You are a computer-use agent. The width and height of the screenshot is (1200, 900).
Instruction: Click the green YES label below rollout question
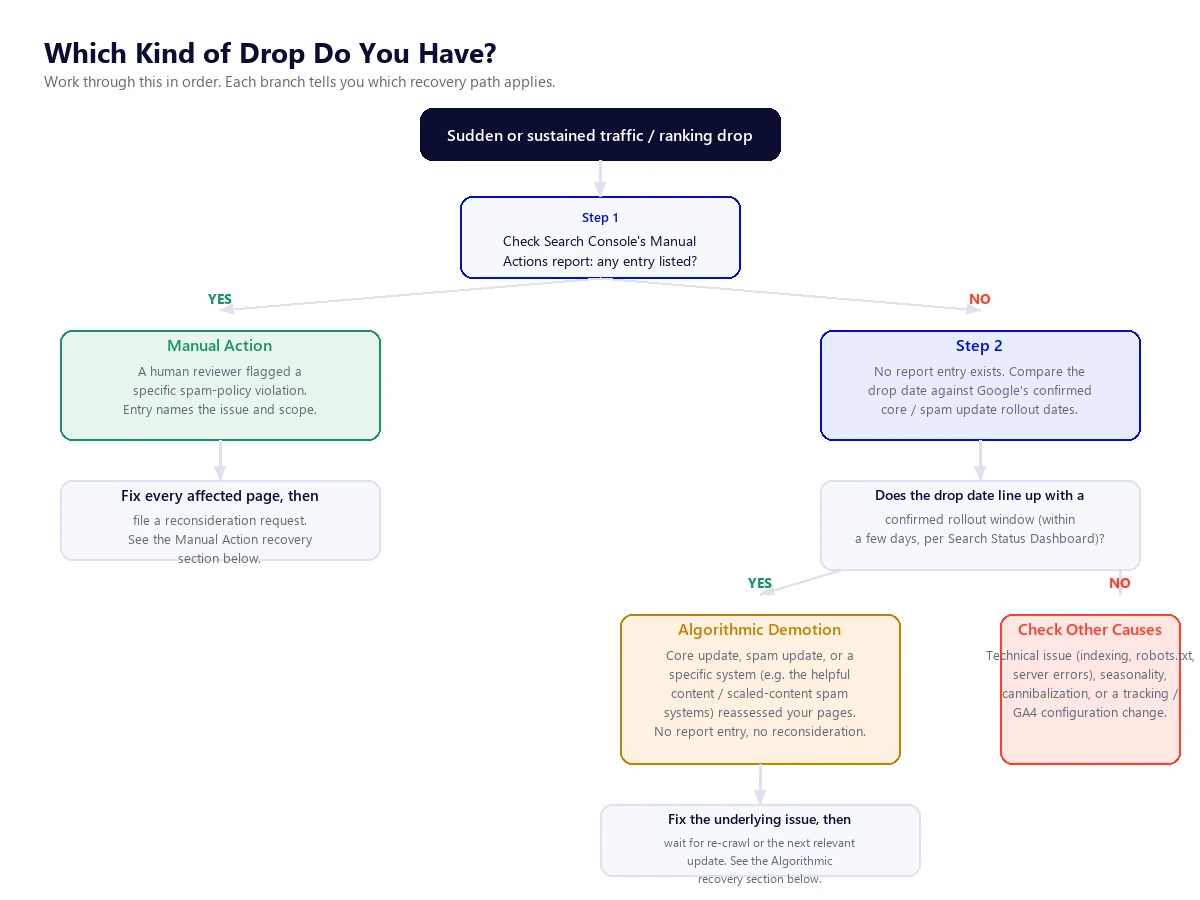coord(760,583)
